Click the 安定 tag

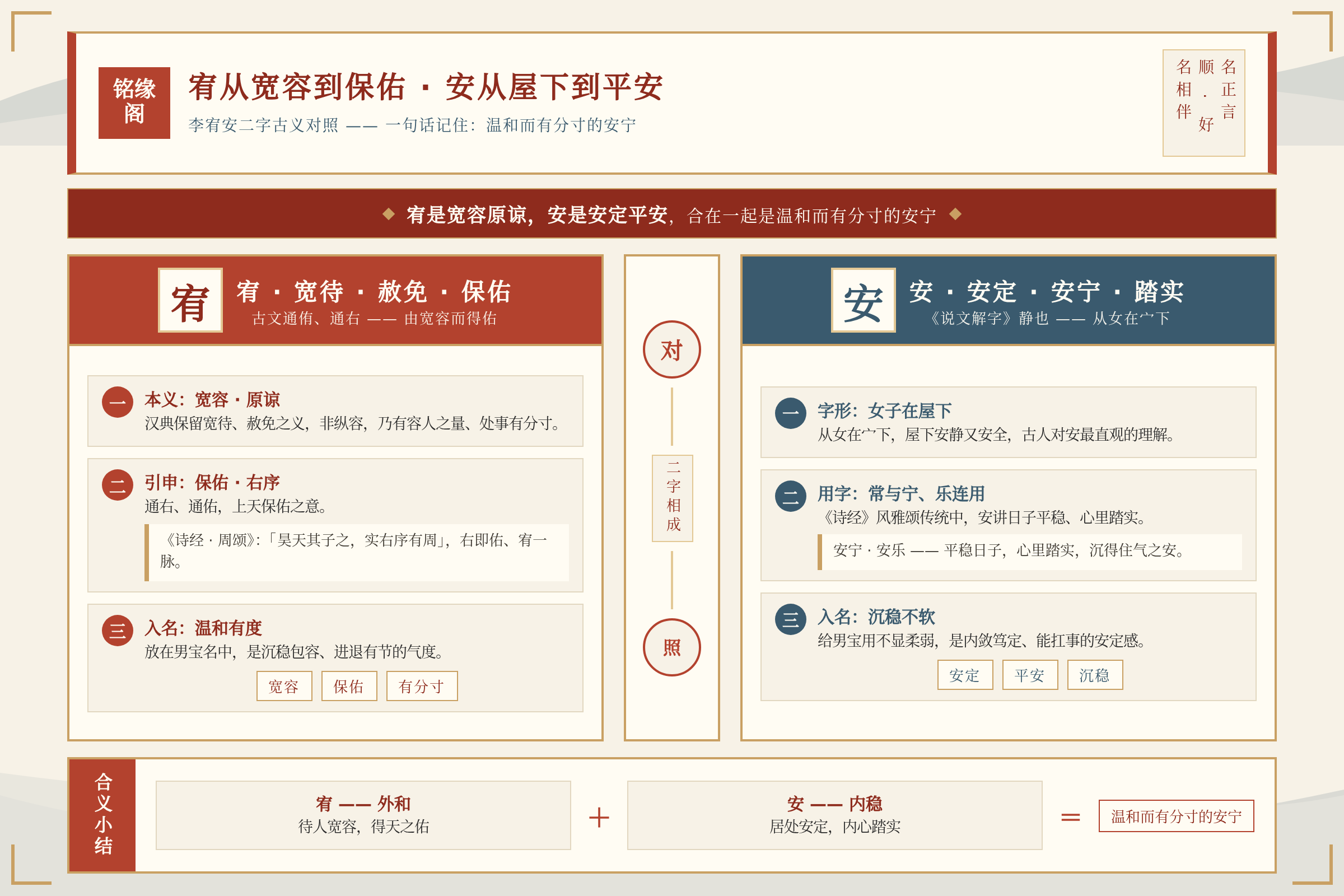click(965, 675)
